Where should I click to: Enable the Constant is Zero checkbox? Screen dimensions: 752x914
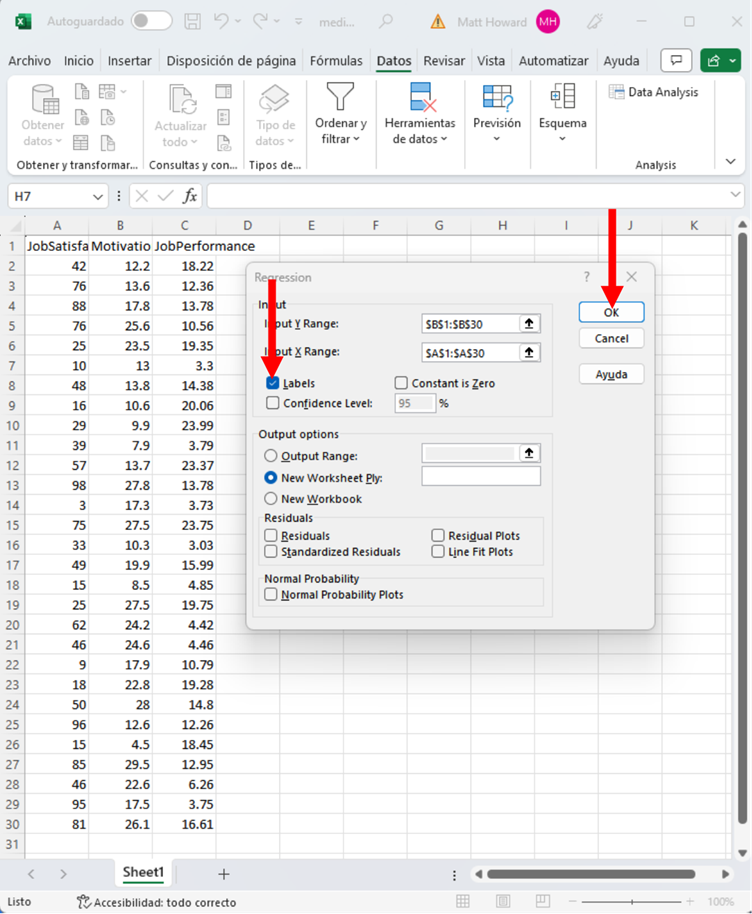pyautogui.click(x=402, y=383)
